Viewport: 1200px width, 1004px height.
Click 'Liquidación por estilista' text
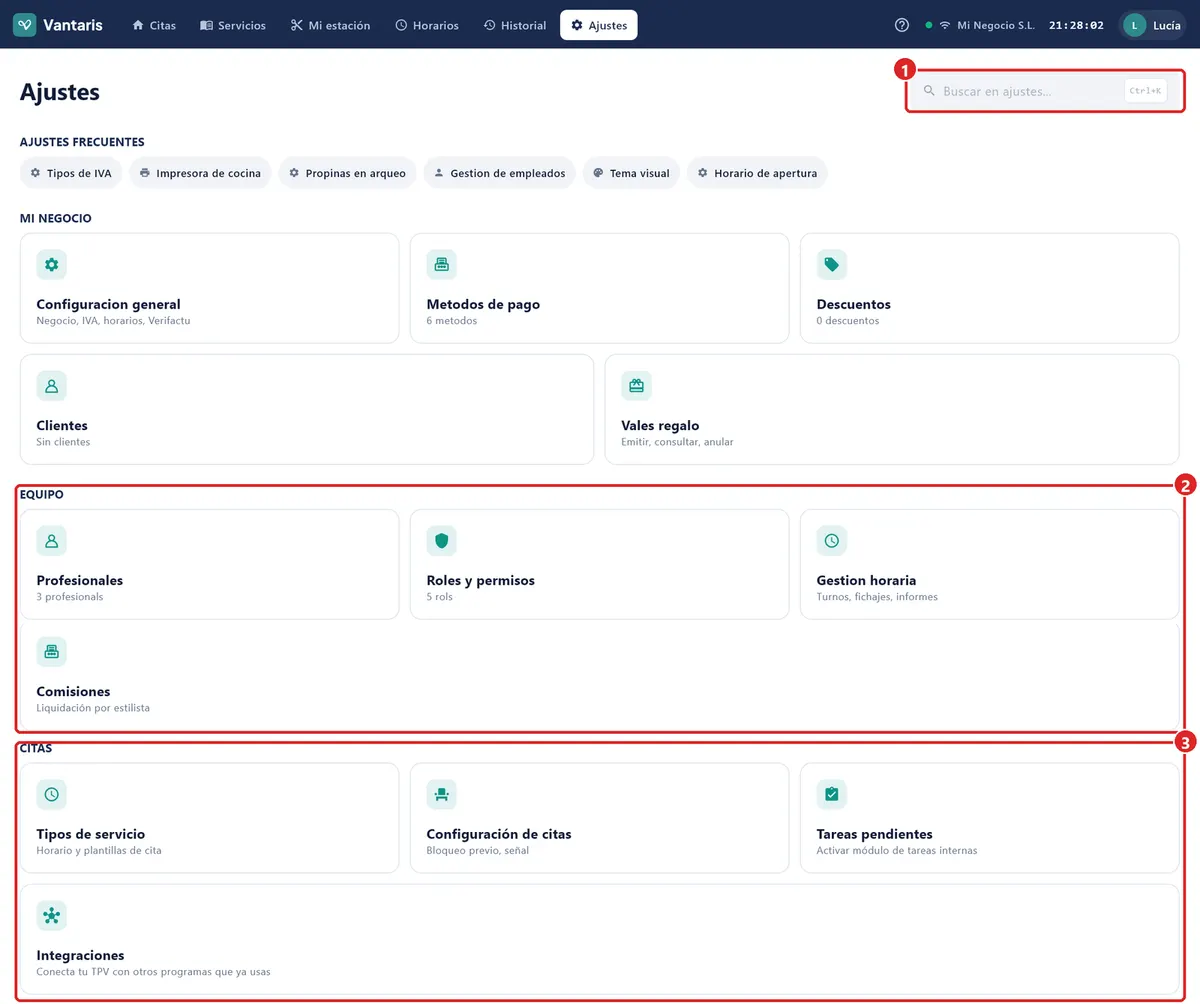[93, 708]
